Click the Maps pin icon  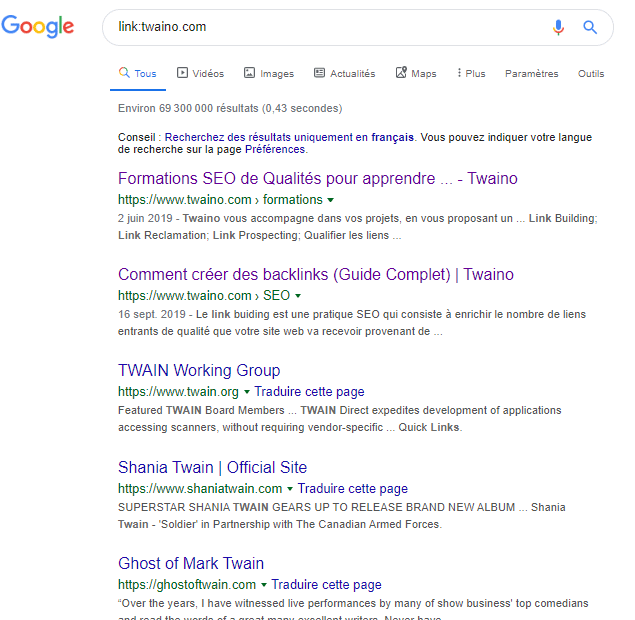(x=401, y=72)
